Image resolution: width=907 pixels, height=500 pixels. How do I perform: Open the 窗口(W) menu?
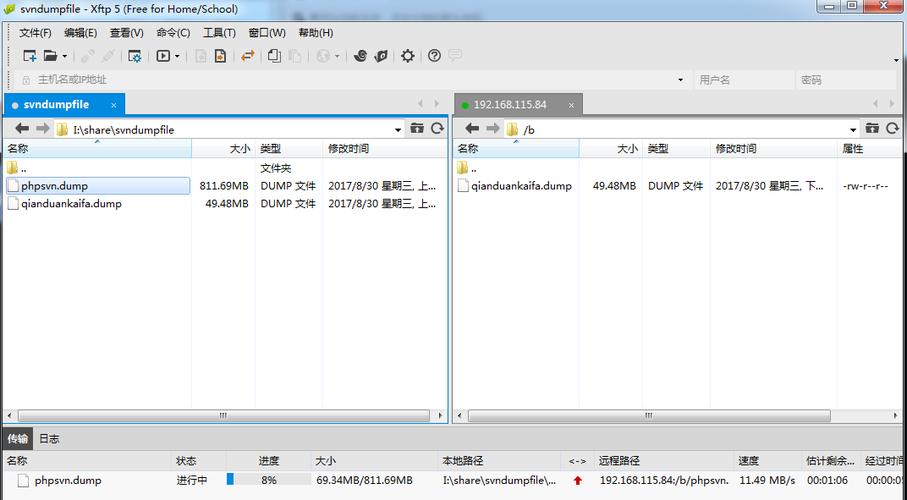coord(267,33)
